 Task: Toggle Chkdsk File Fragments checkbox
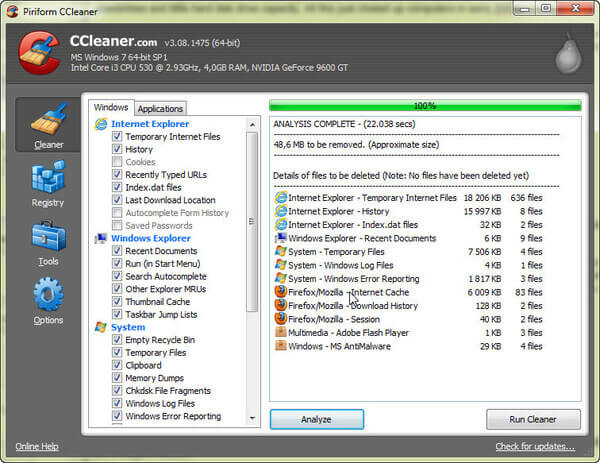[x=117, y=390]
